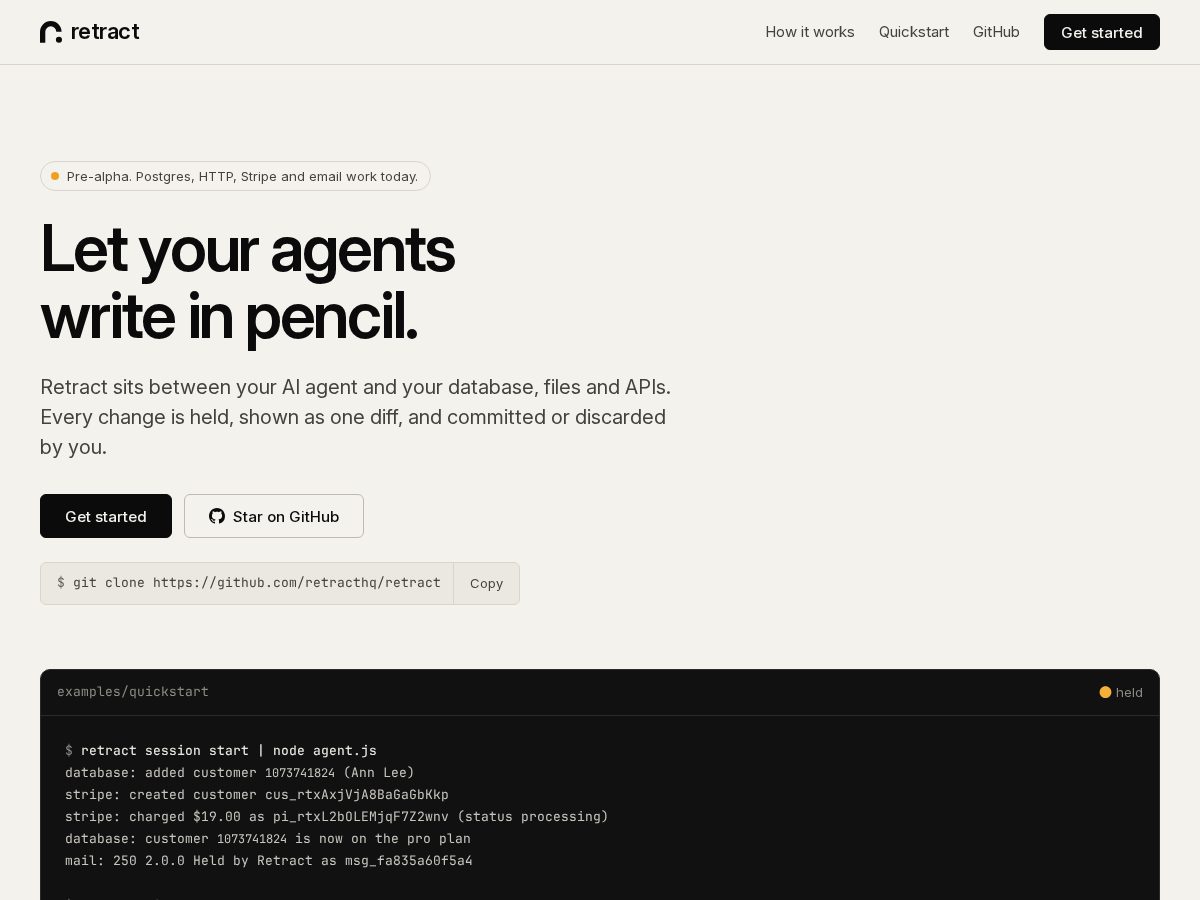Click the Pre-alpha announcement pill text
Viewport: 1200px width, 900px height.
pos(242,176)
